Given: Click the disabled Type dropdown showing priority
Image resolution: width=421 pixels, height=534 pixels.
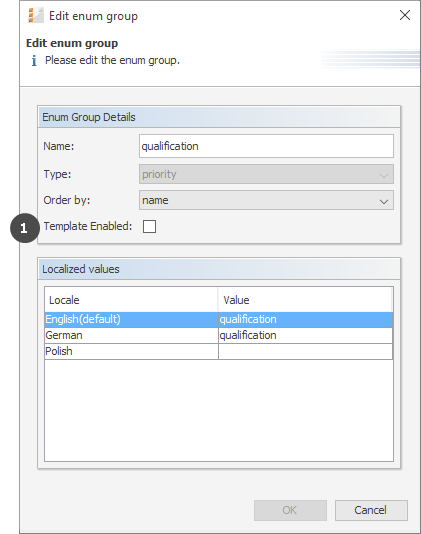Looking at the screenshot, I should pos(266,174).
